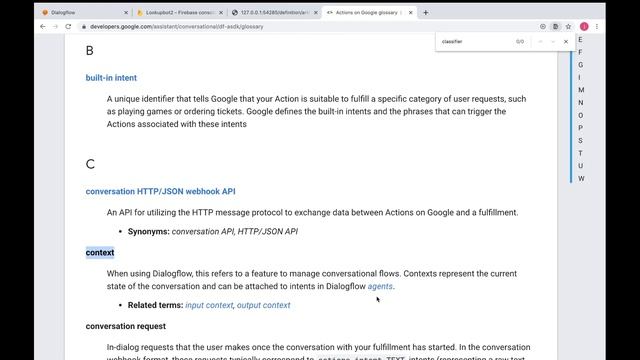Jump to the previous find match

pyautogui.click(x=540, y=42)
